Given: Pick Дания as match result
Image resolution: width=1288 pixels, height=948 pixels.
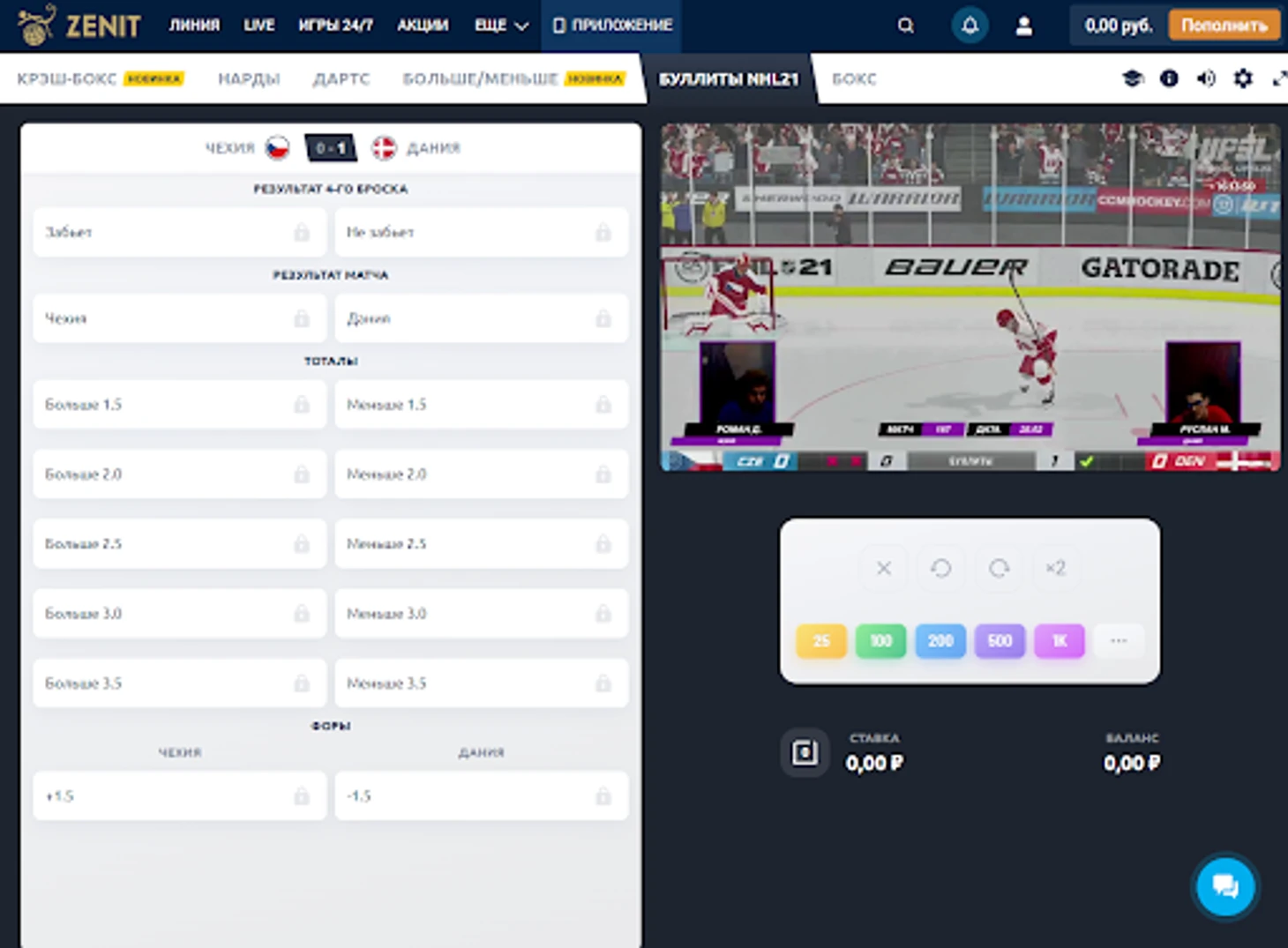Looking at the screenshot, I should coord(482,318).
